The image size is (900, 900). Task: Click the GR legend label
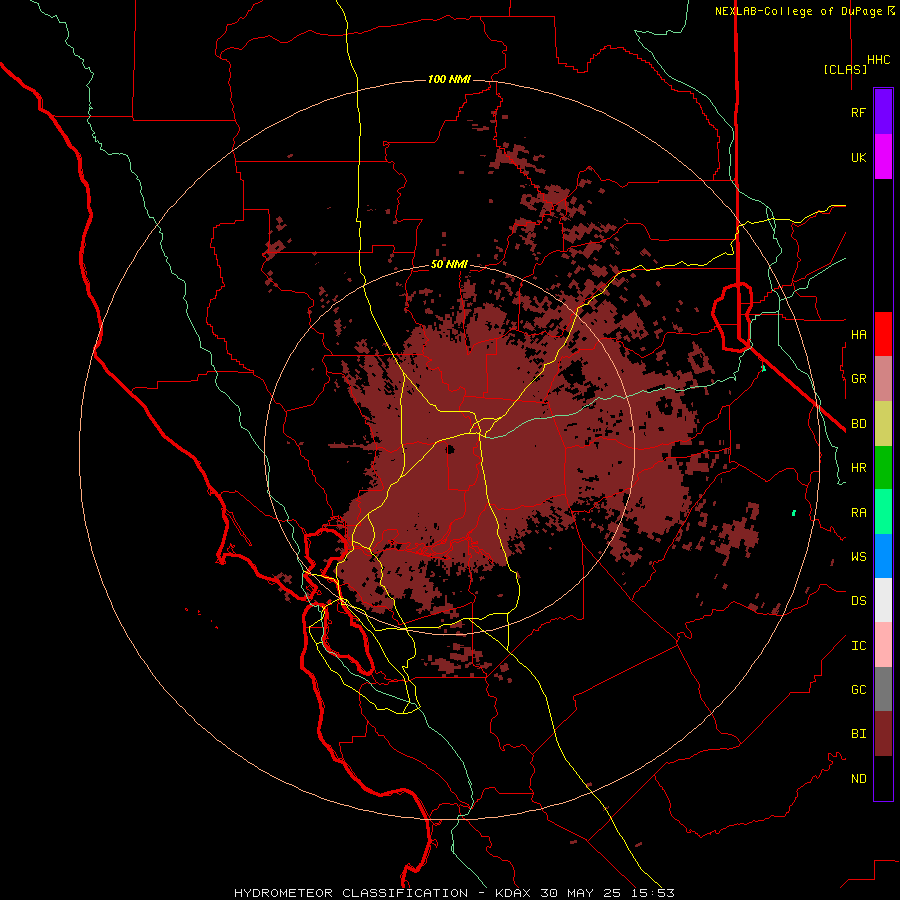858,379
